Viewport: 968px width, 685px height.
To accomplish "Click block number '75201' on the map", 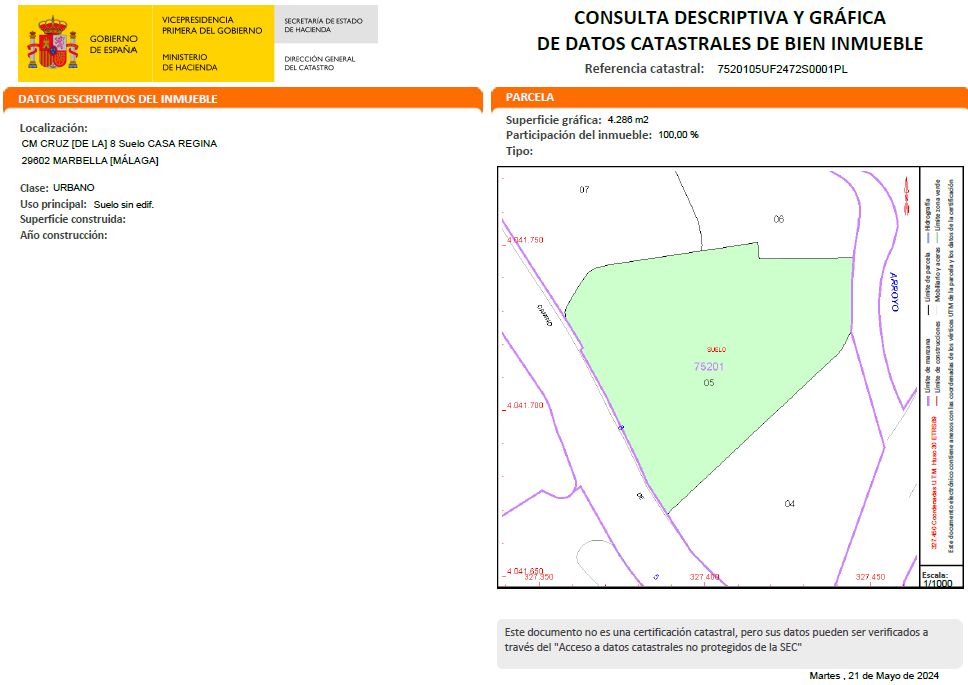I will click(709, 367).
